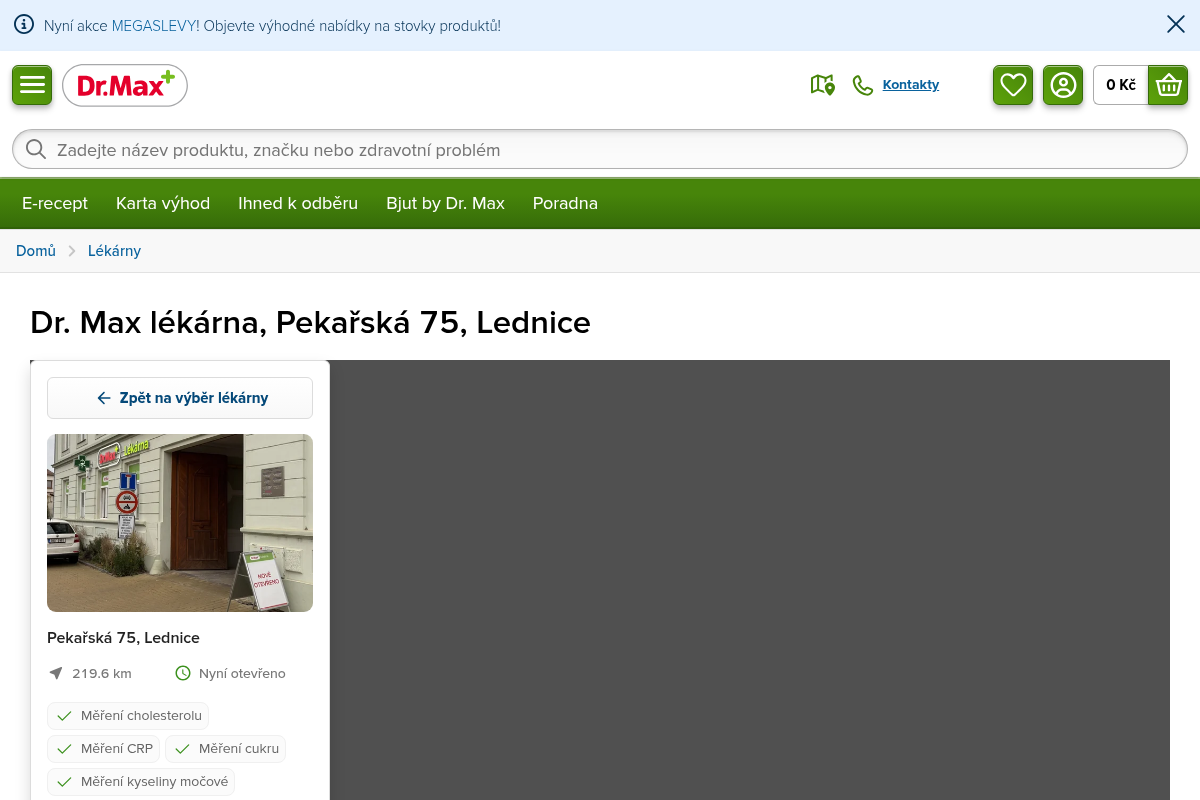
Task: Open favorites heart icon
Action: [1013, 85]
